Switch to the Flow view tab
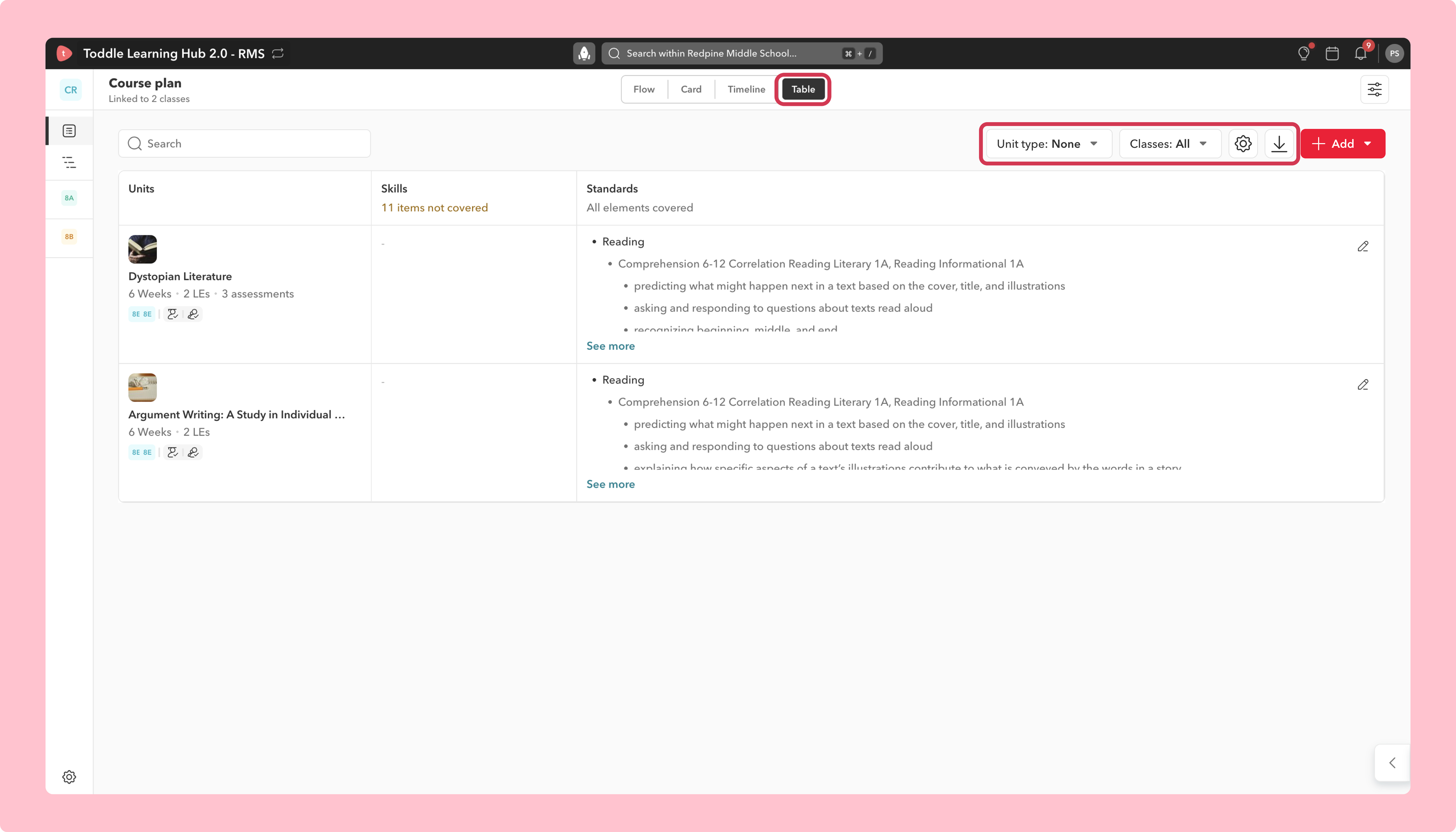 click(644, 89)
